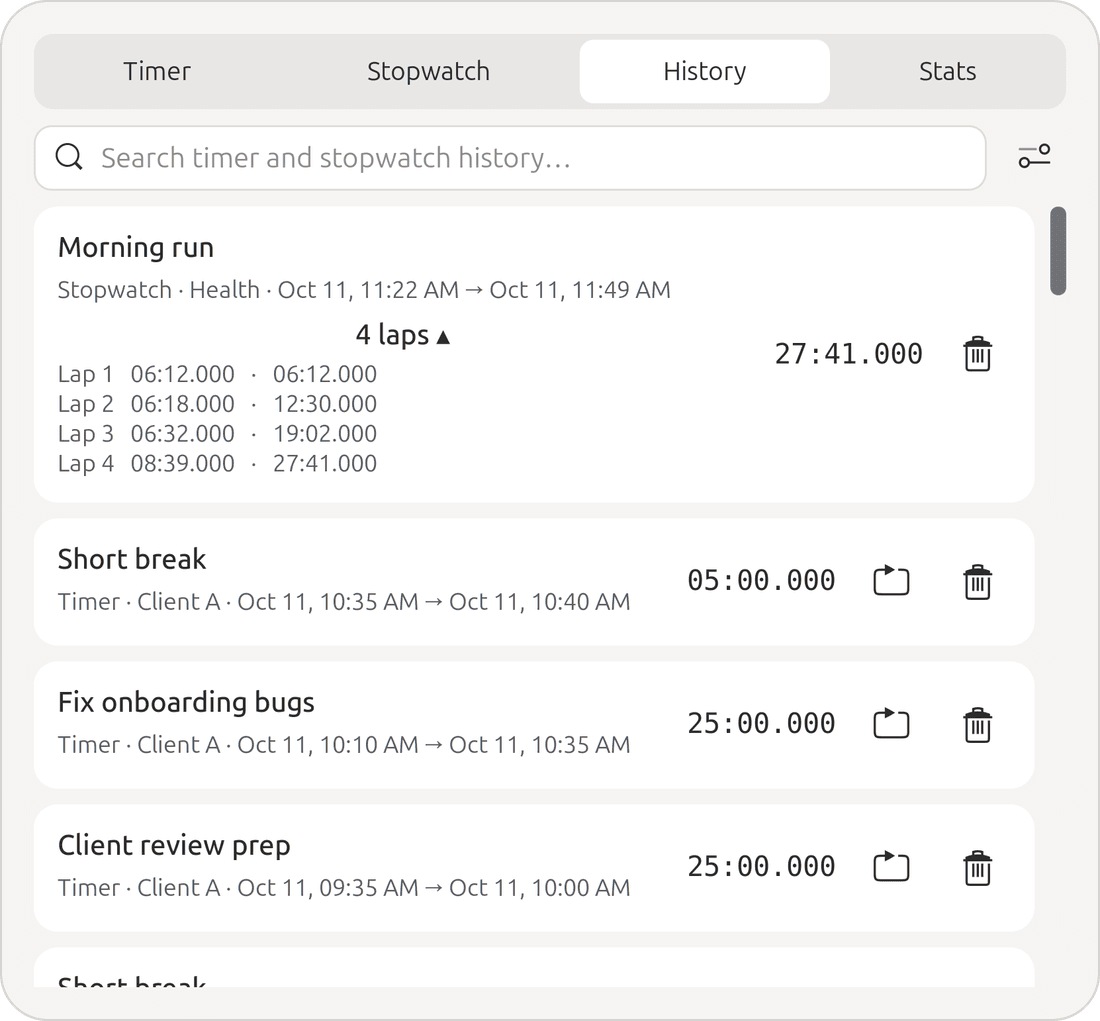Switch to the Stopwatch tab
This screenshot has width=1100, height=1021.
(428, 72)
